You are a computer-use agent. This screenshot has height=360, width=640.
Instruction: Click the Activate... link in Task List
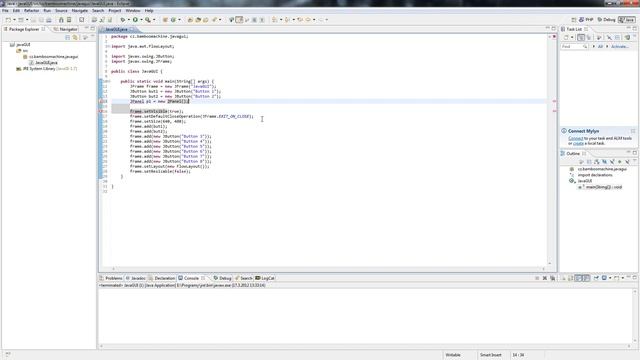coord(620,47)
